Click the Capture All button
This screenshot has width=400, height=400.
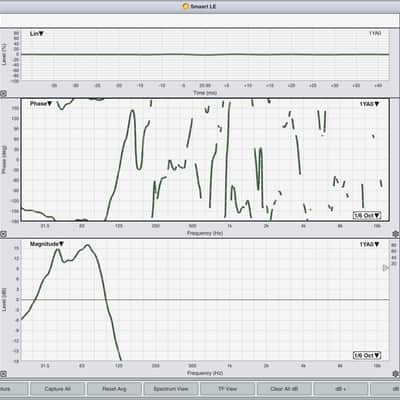coord(57,389)
